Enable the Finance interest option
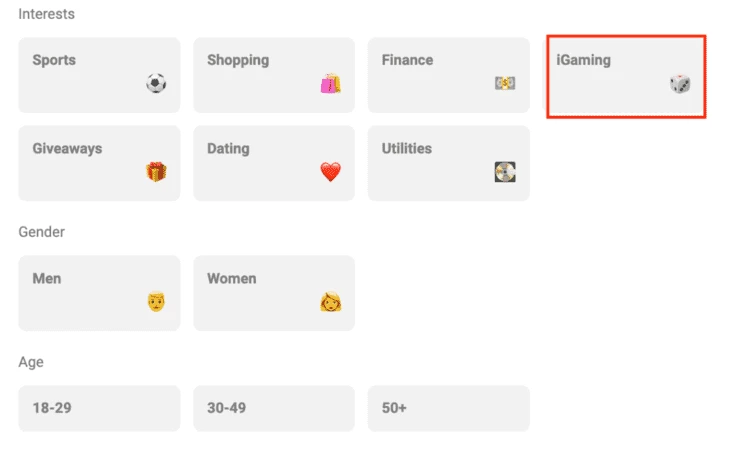The height and width of the screenshot is (457, 730). point(448,75)
